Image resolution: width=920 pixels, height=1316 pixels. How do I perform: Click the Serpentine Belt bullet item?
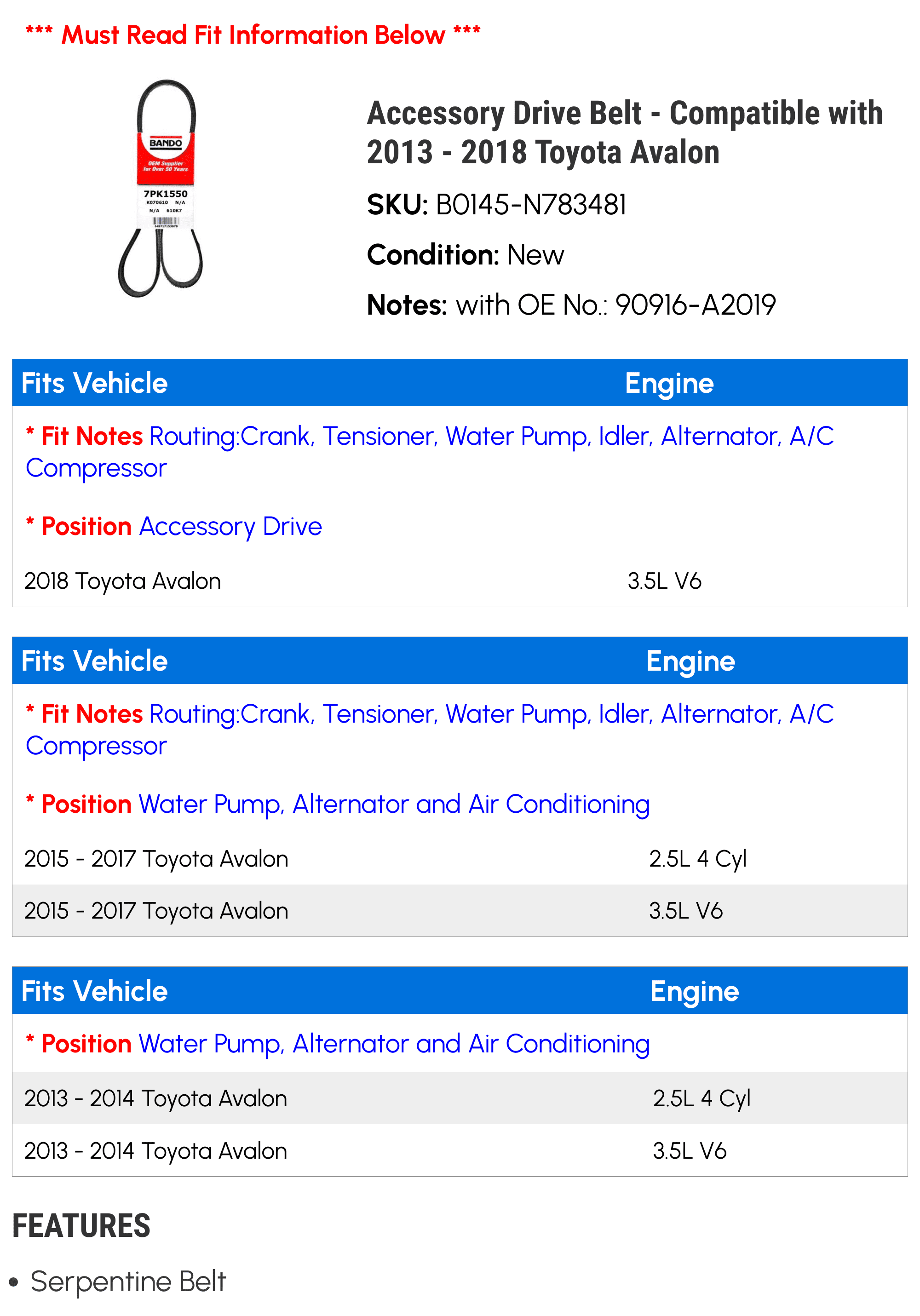[x=128, y=1282]
